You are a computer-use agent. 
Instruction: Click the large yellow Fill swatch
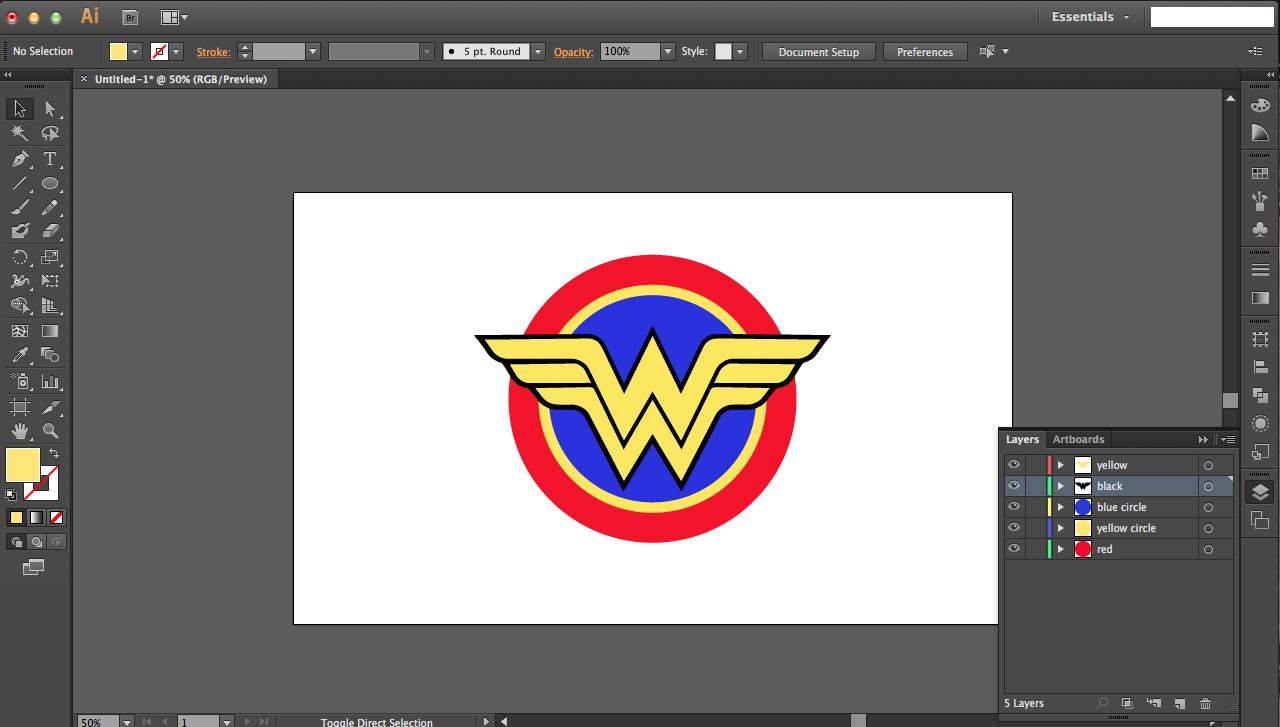tap(23, 465)
